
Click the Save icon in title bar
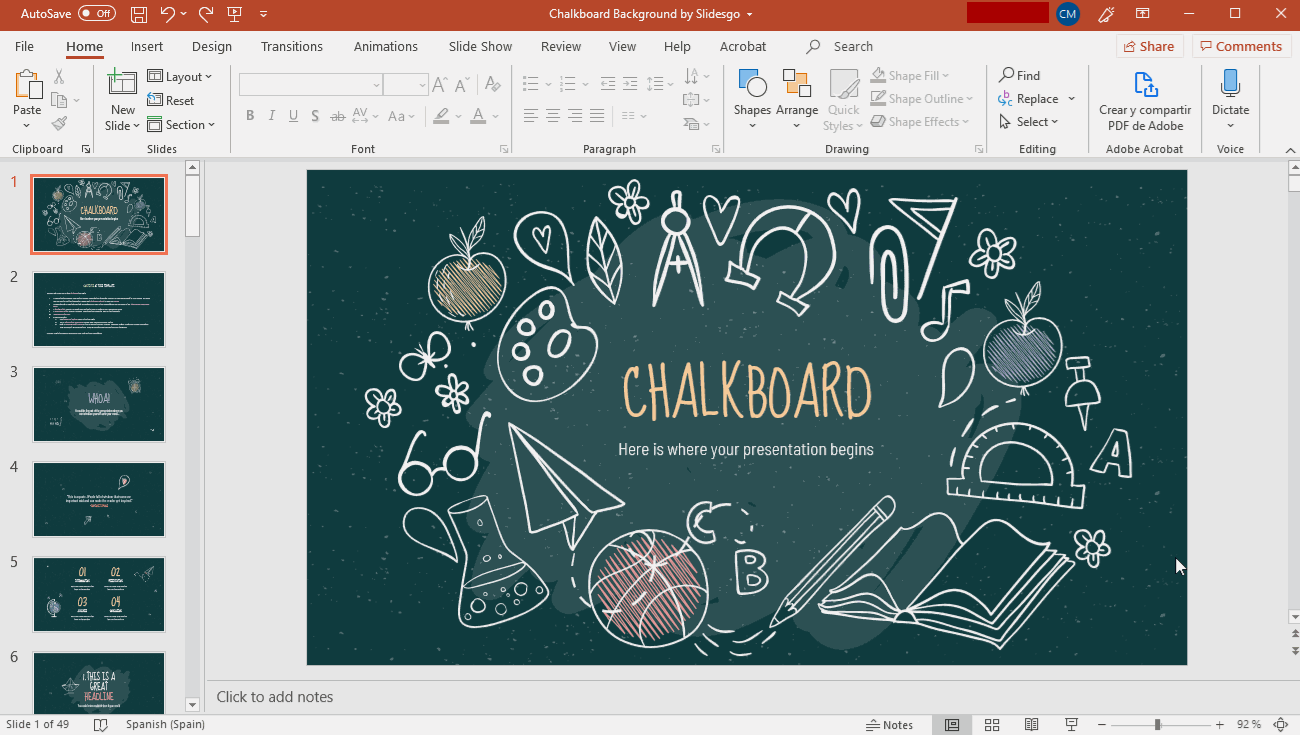tap(139, 14)
